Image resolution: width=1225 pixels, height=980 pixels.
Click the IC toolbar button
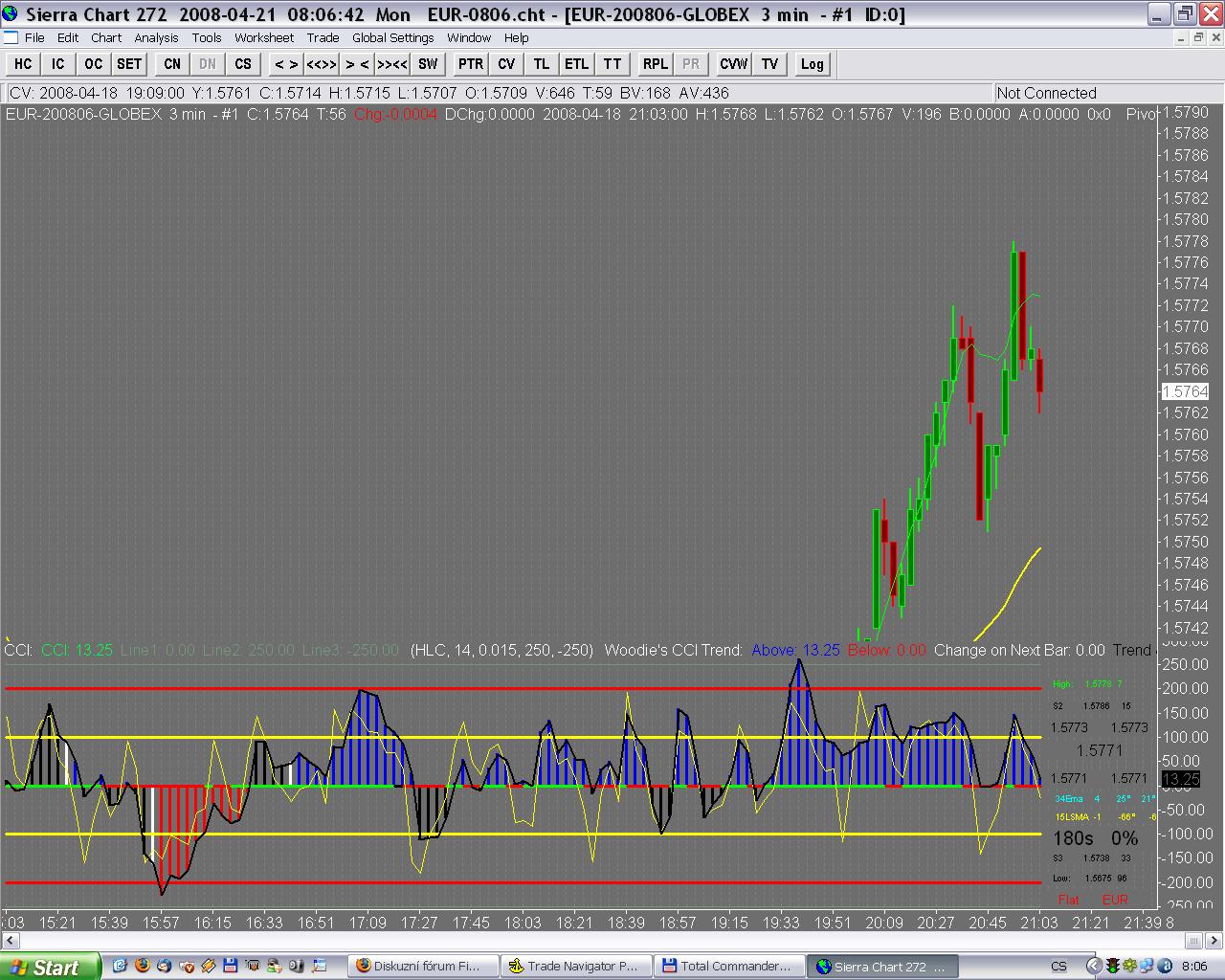coord(57,64)
